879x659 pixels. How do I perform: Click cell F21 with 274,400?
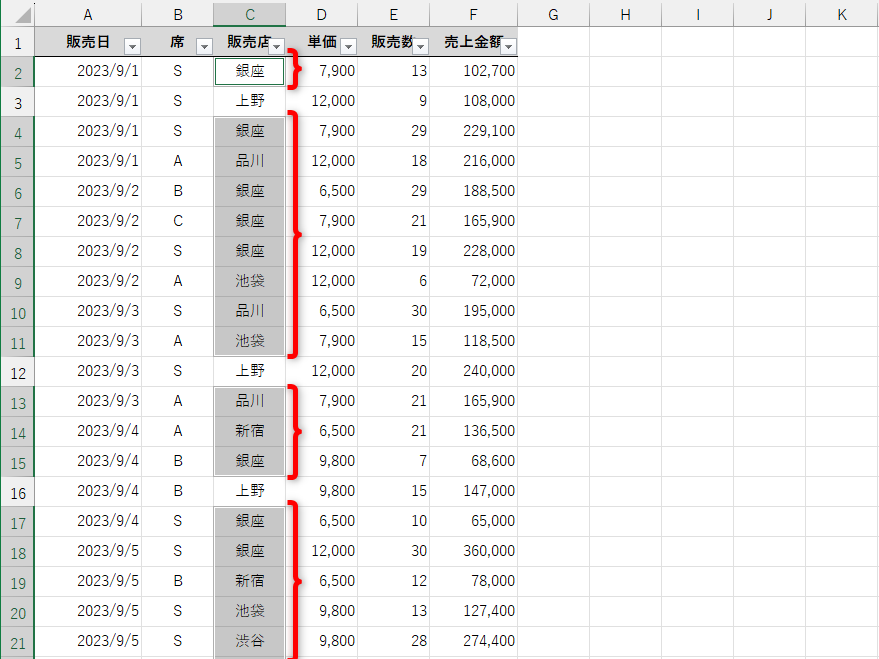point(474,642)
